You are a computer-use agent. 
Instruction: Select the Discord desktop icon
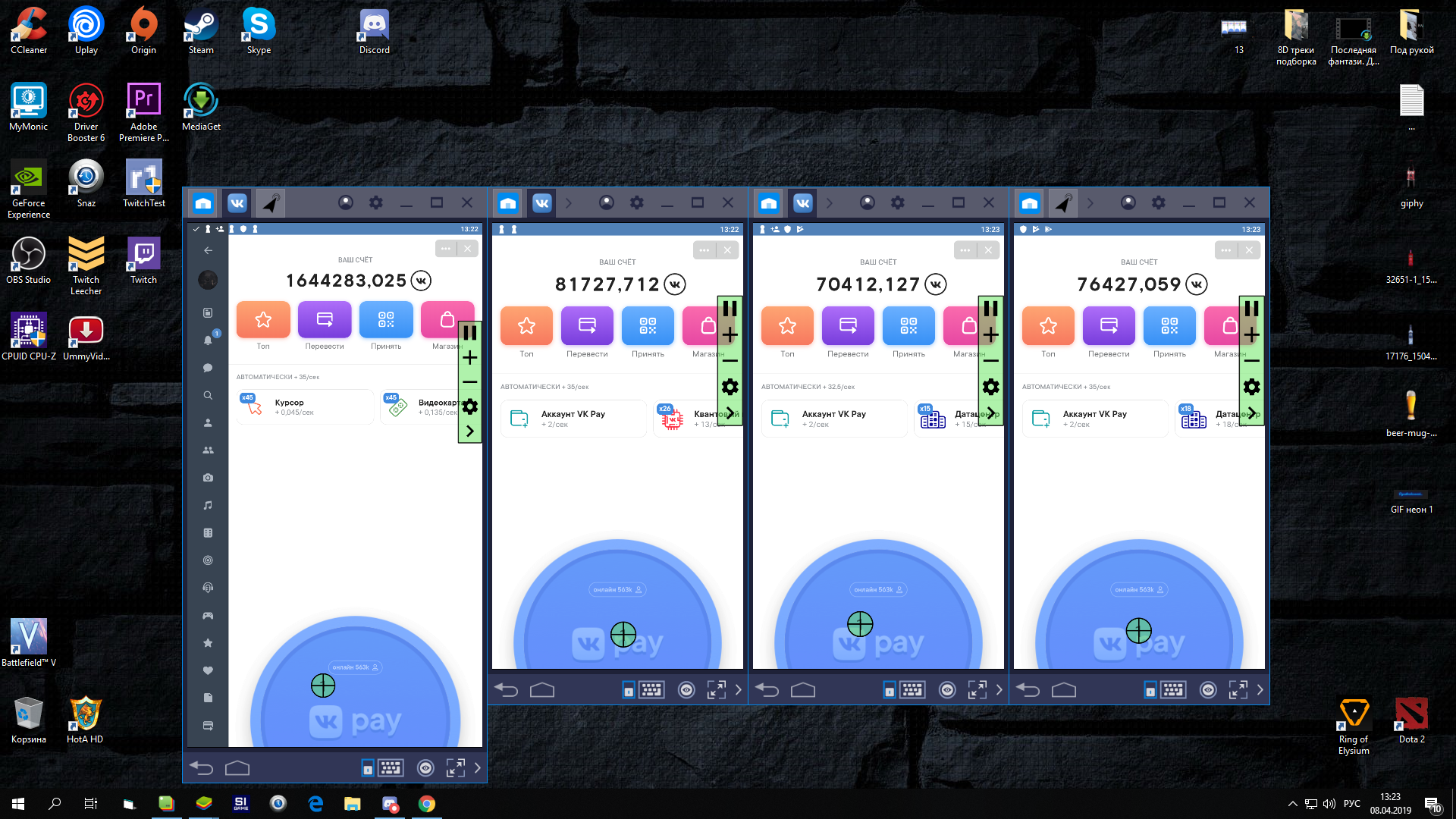[x=375, y=32]
